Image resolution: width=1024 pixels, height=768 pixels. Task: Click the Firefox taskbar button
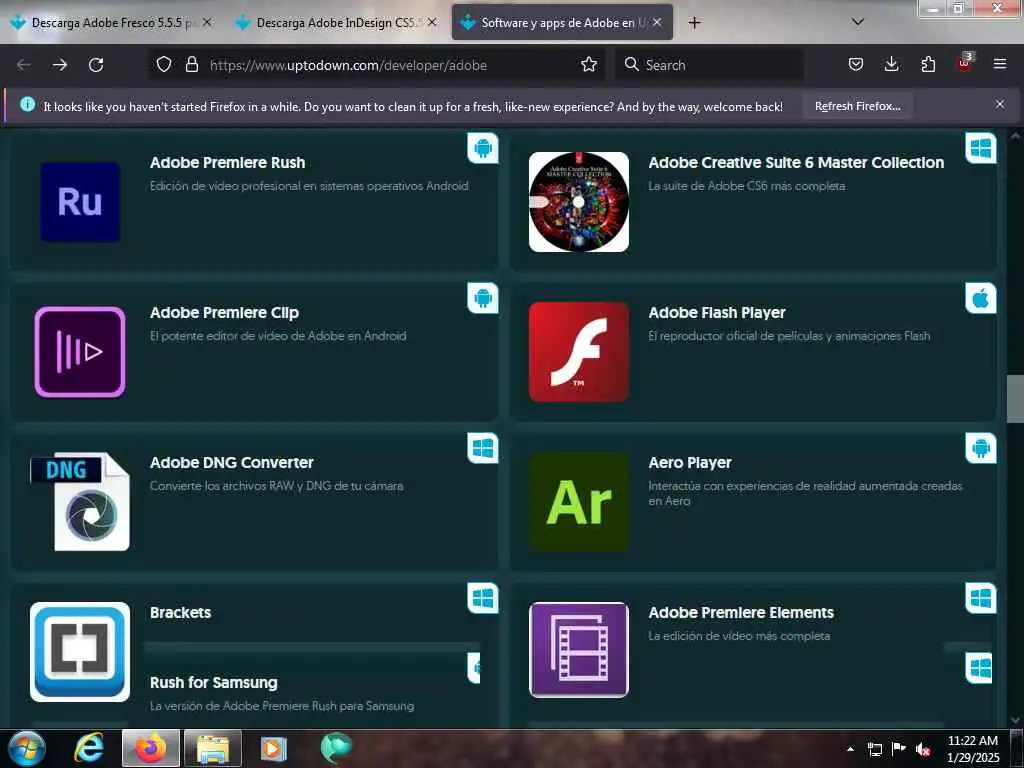point(151,748)
